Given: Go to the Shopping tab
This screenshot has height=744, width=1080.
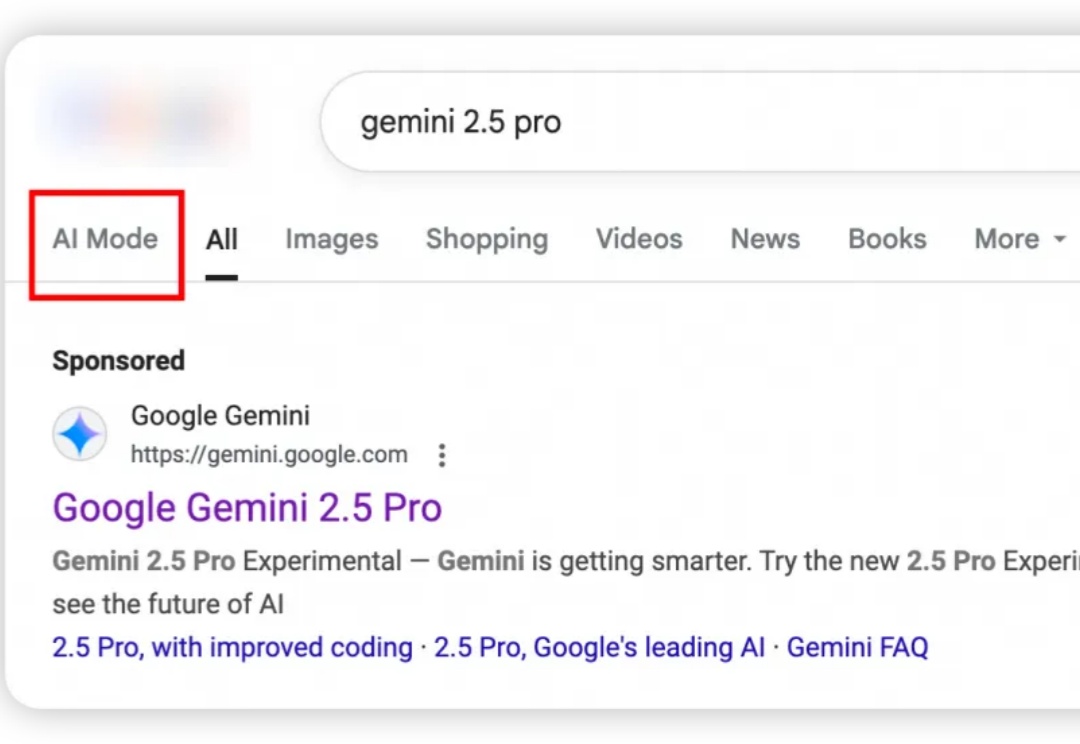Looking at the screenshot, I should (x=487, y=239).
